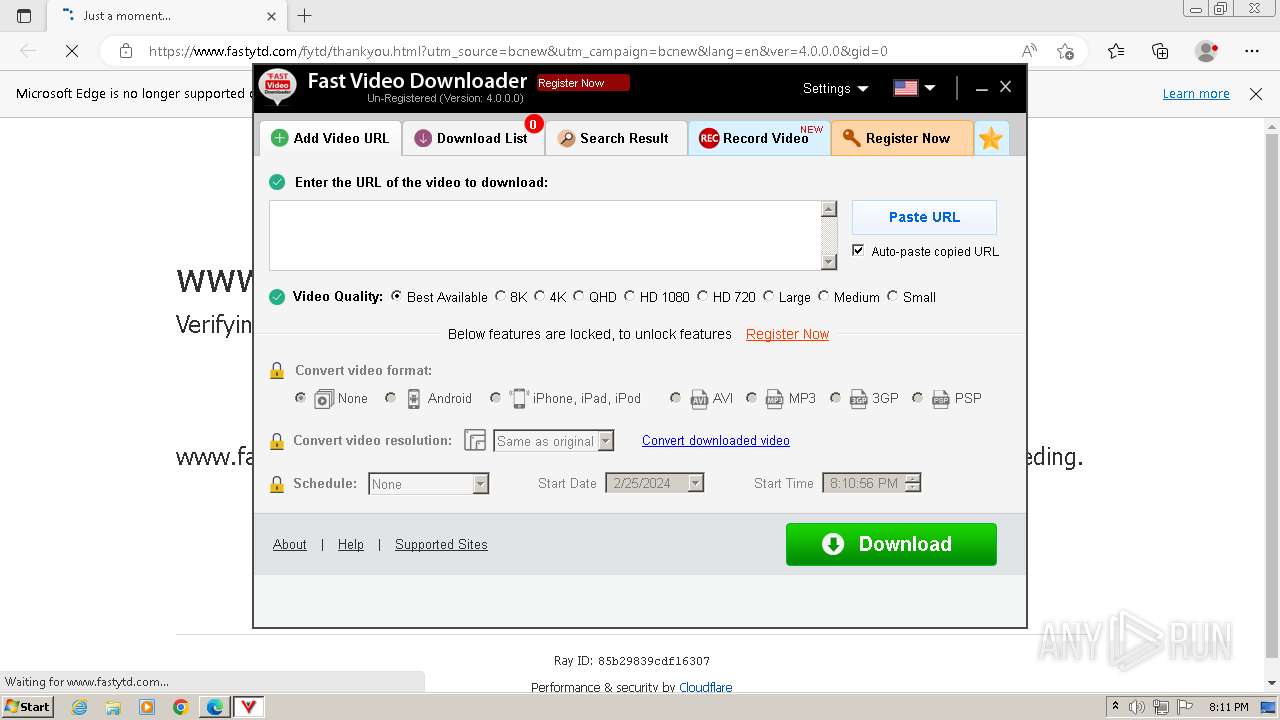
Task: Open the Settings dropdown menu
Action: click(835, 88)
